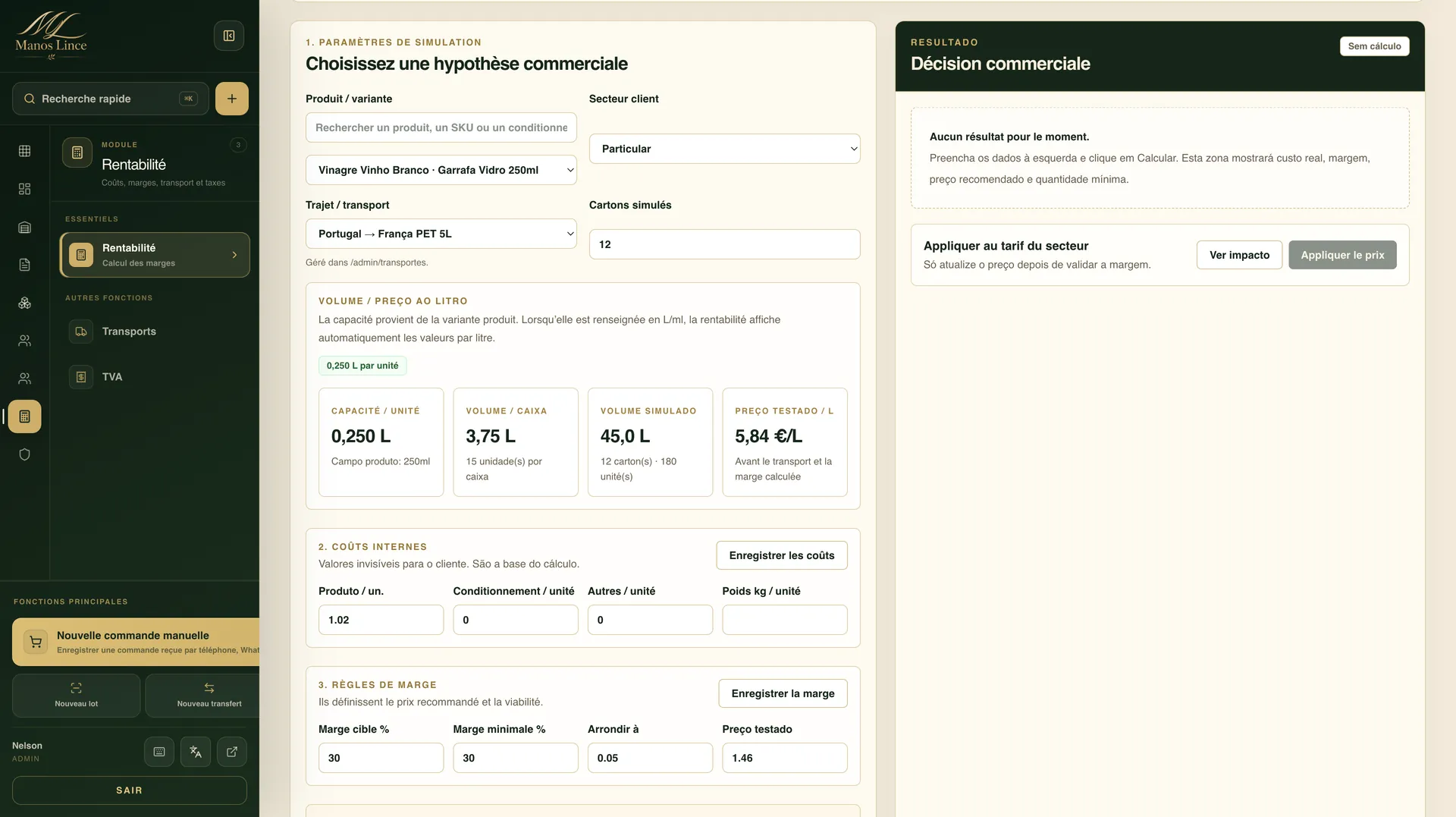The width and height of the screenshot is (1456, 817).
Task: Click the Preço testado / L value 5,84 €/L
Action: (768, 436)
